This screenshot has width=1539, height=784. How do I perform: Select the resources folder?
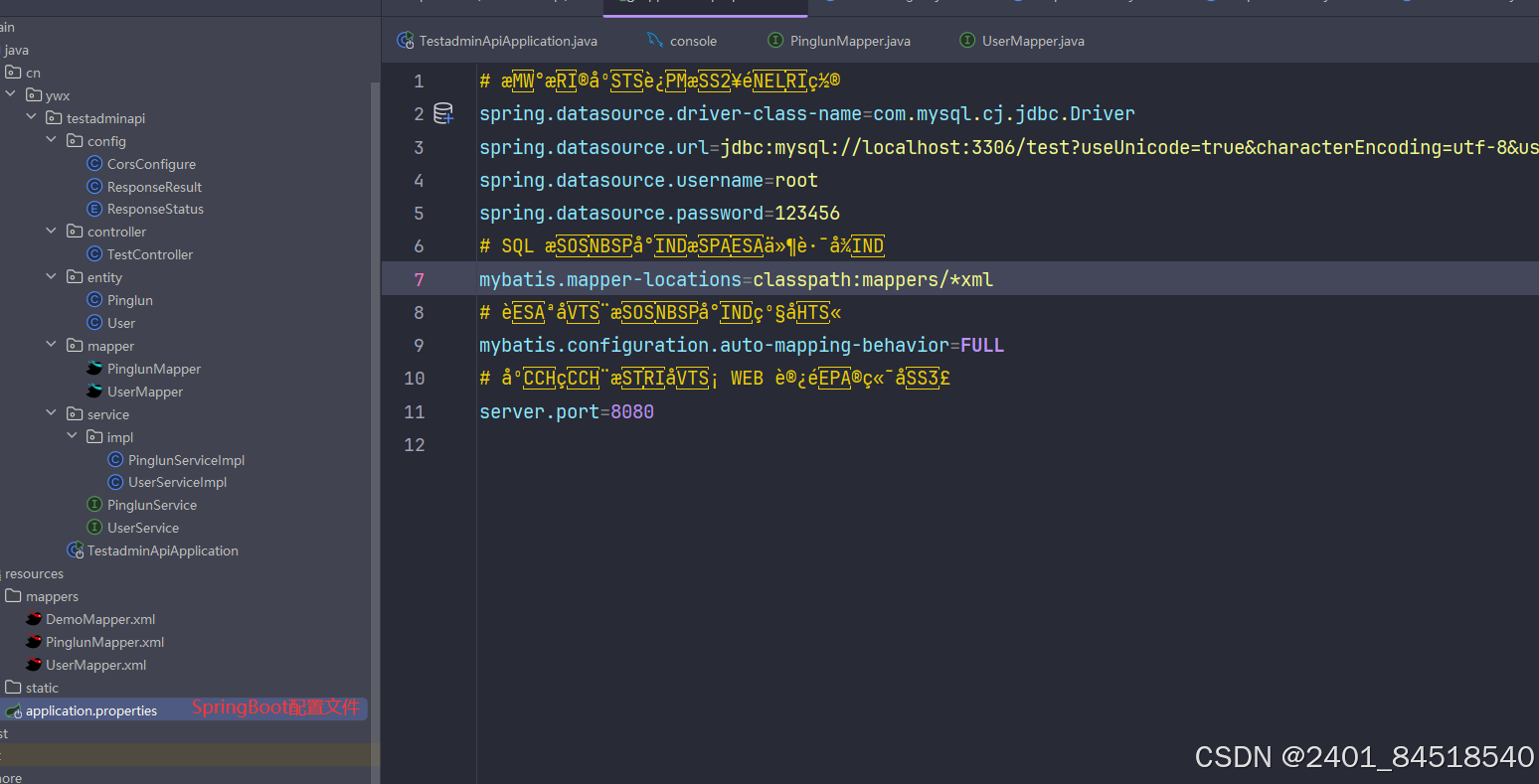(x=34, y=573)
